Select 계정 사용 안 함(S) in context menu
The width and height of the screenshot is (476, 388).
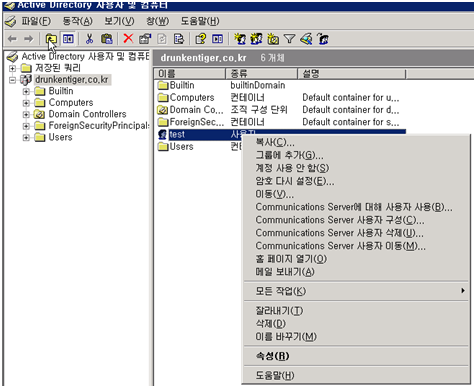tap(356, 168)
